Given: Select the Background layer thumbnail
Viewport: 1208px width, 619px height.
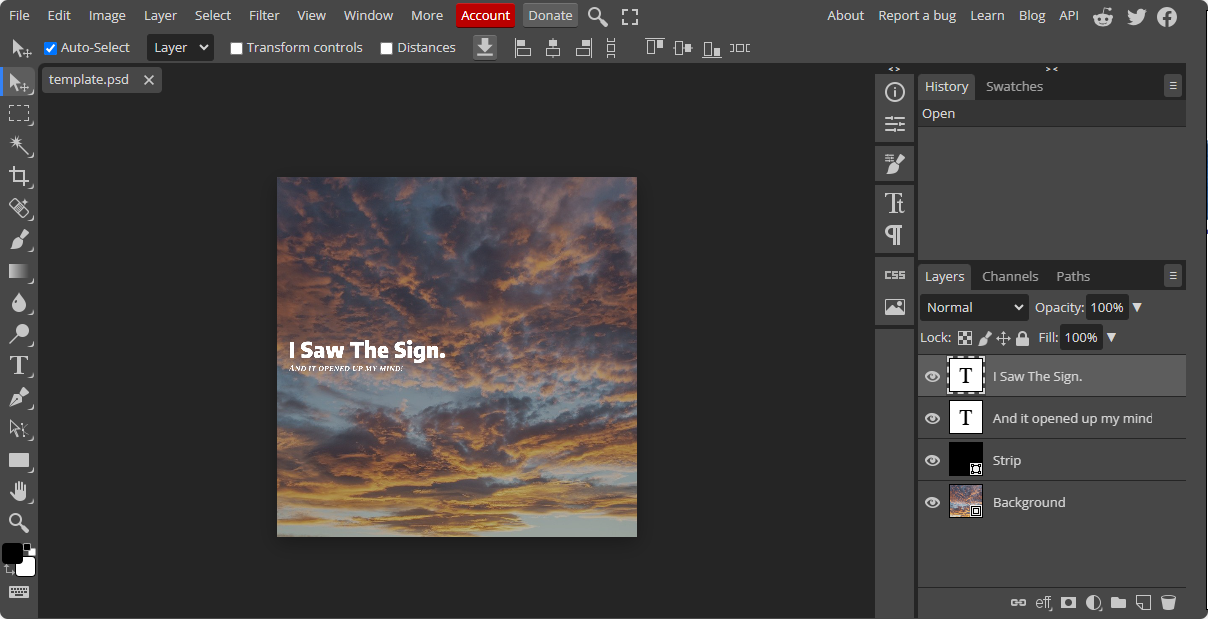Looking at the screenshot, I should coord(965,502).
